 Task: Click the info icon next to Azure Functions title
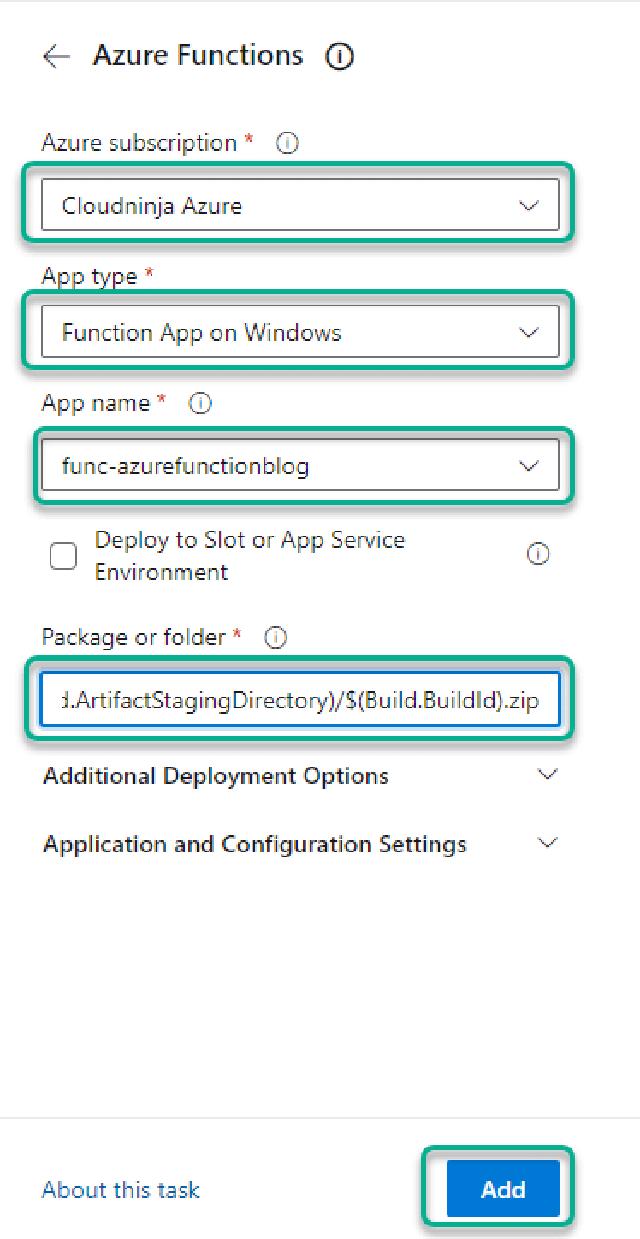tap(339, 57)
